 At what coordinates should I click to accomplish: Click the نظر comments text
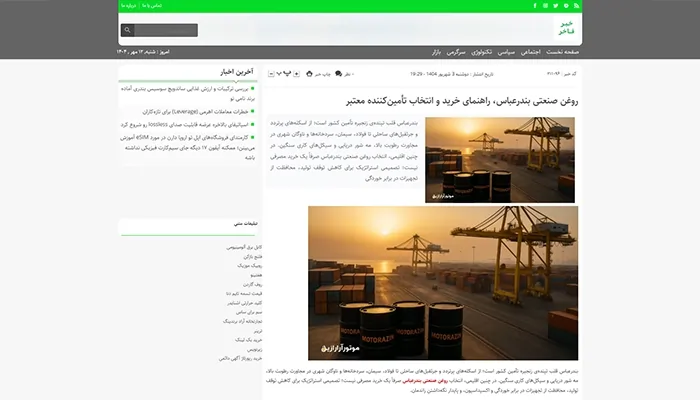click(347, 74)
